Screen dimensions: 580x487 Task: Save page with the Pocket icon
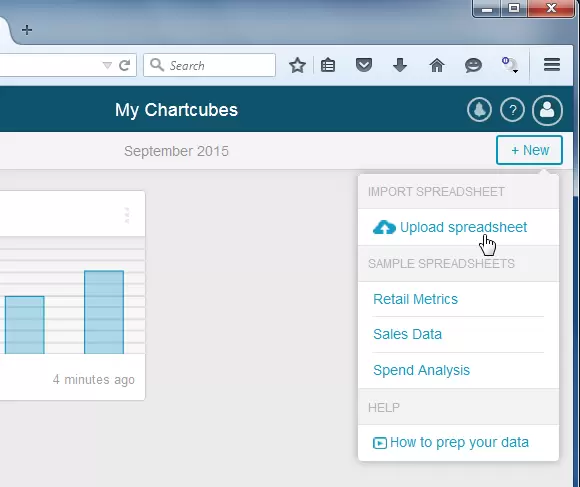pos(364,65)
